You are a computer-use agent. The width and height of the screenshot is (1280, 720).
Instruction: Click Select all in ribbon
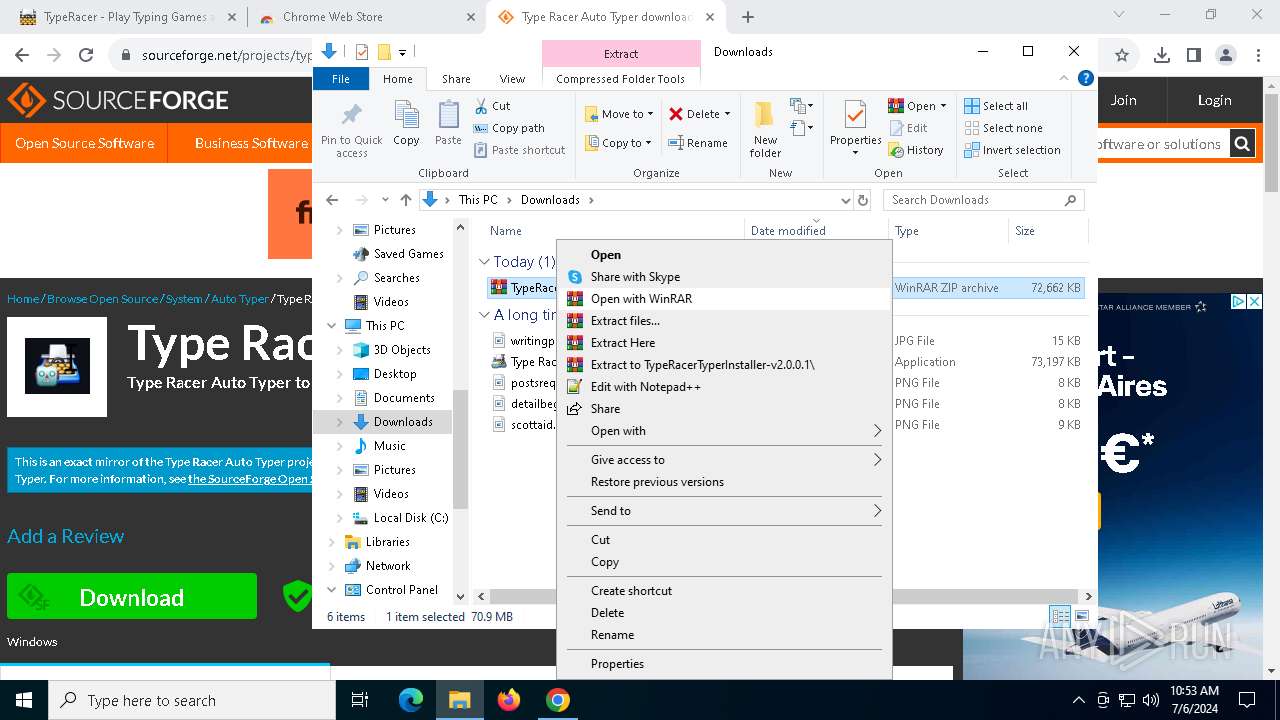pos(996,106)
